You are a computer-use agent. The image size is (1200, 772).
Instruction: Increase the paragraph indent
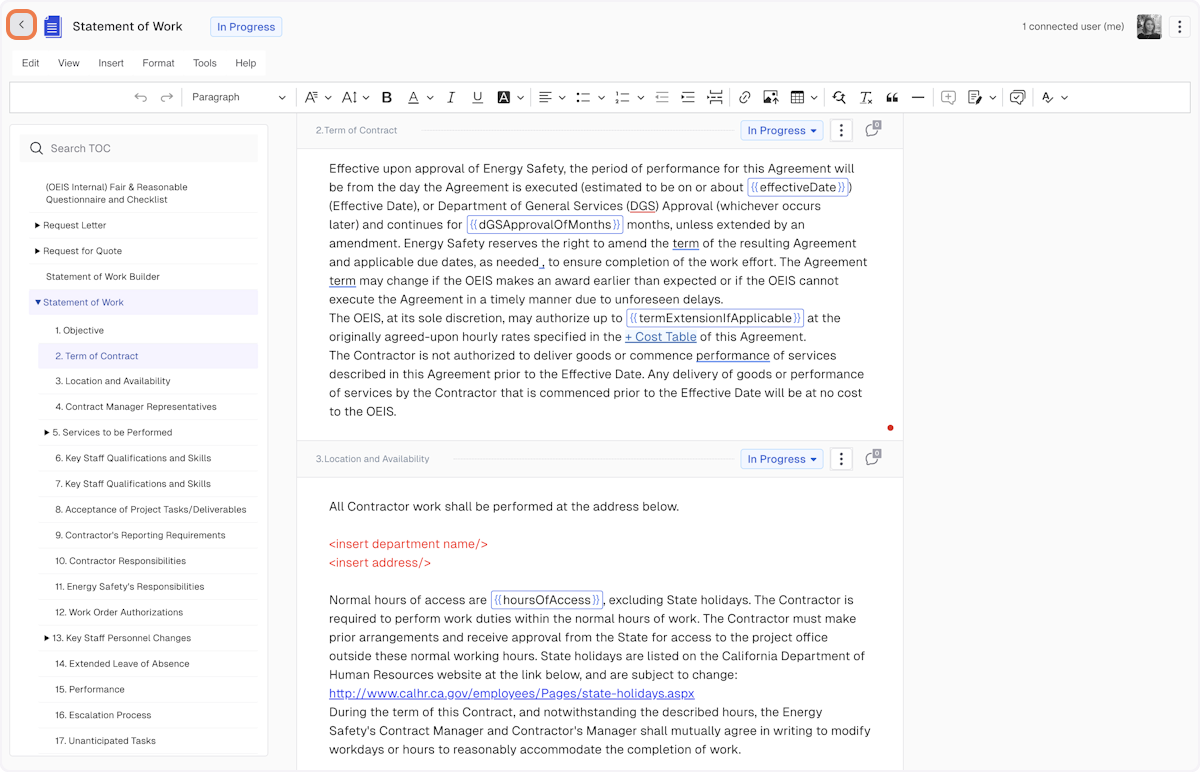click(x=688, y=97)
